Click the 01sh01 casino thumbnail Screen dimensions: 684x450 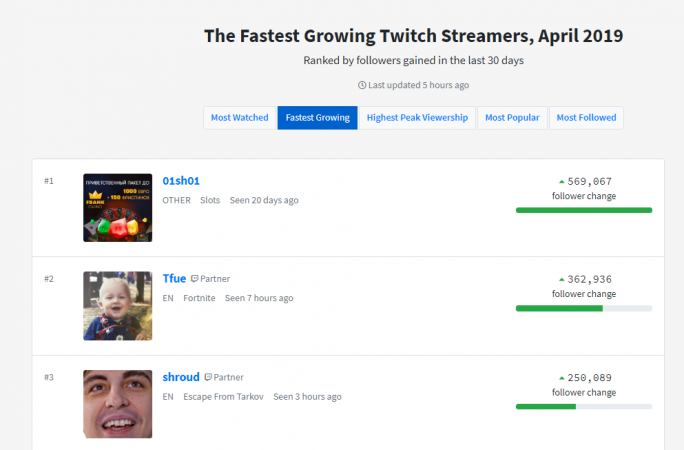[118, 208]
